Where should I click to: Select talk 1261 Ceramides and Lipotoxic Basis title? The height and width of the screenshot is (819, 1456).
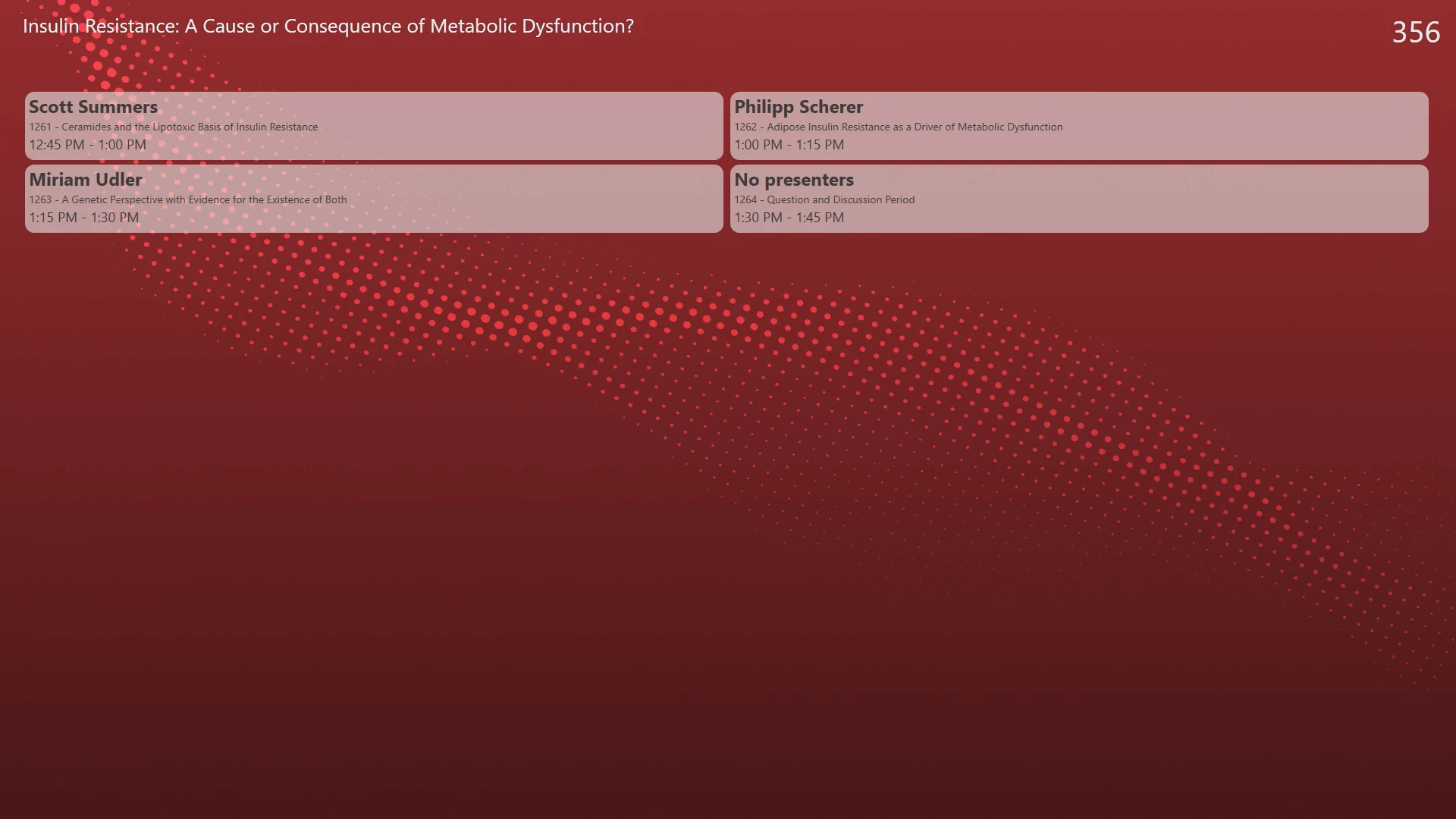[174, 127]
